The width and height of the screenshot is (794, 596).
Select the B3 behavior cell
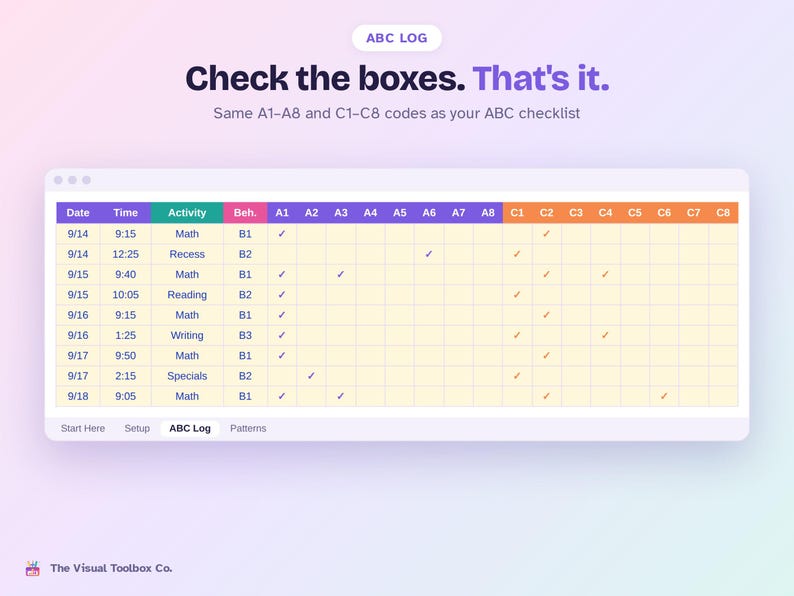point(245,335)
